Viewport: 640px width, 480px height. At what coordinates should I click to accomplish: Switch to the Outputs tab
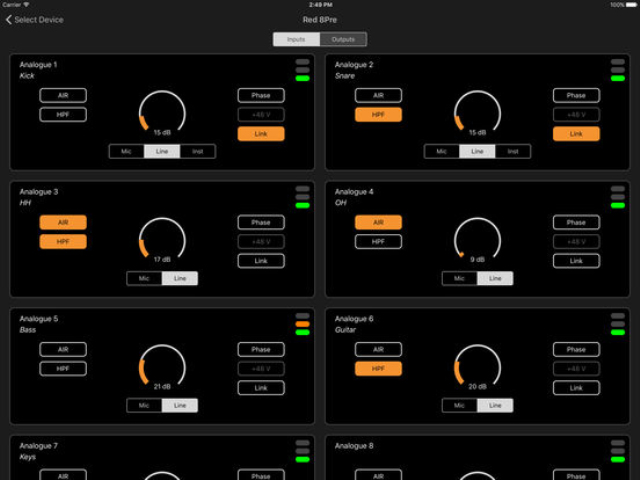[x=343, y=40]
